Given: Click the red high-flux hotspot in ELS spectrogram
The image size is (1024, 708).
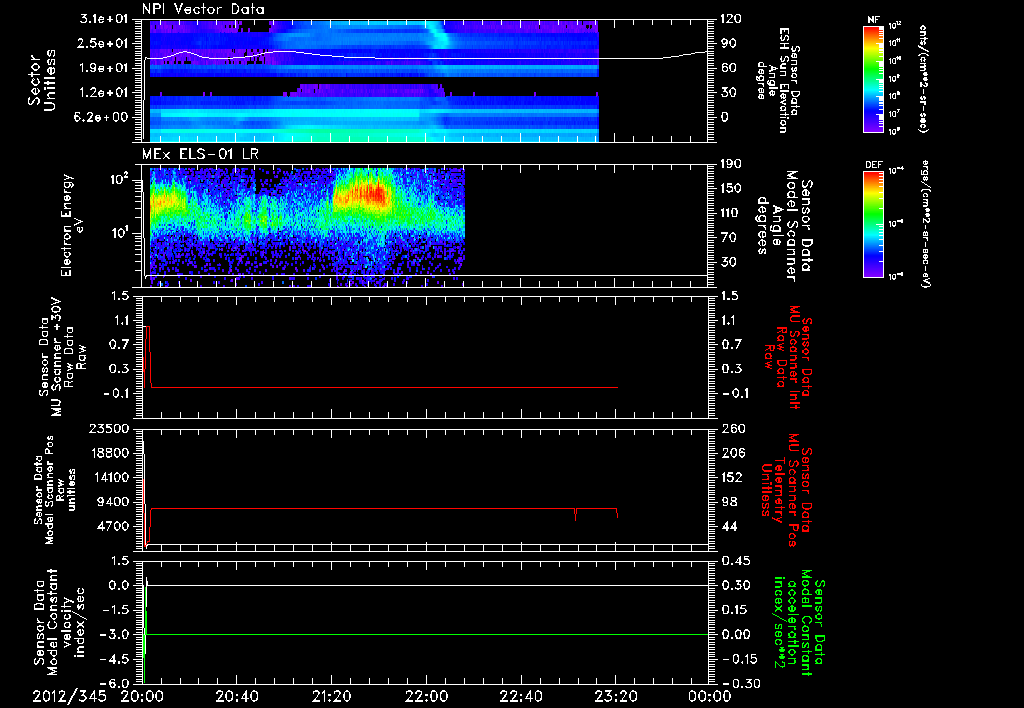Looking at the screenshot, I should tap(372, 195).
